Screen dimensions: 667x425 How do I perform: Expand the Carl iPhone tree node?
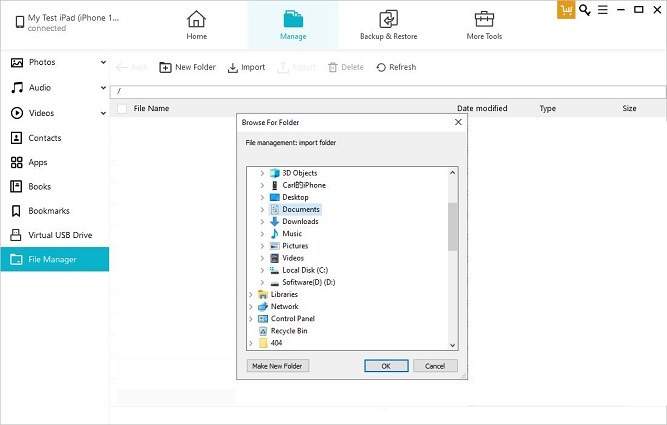(262, 185)
